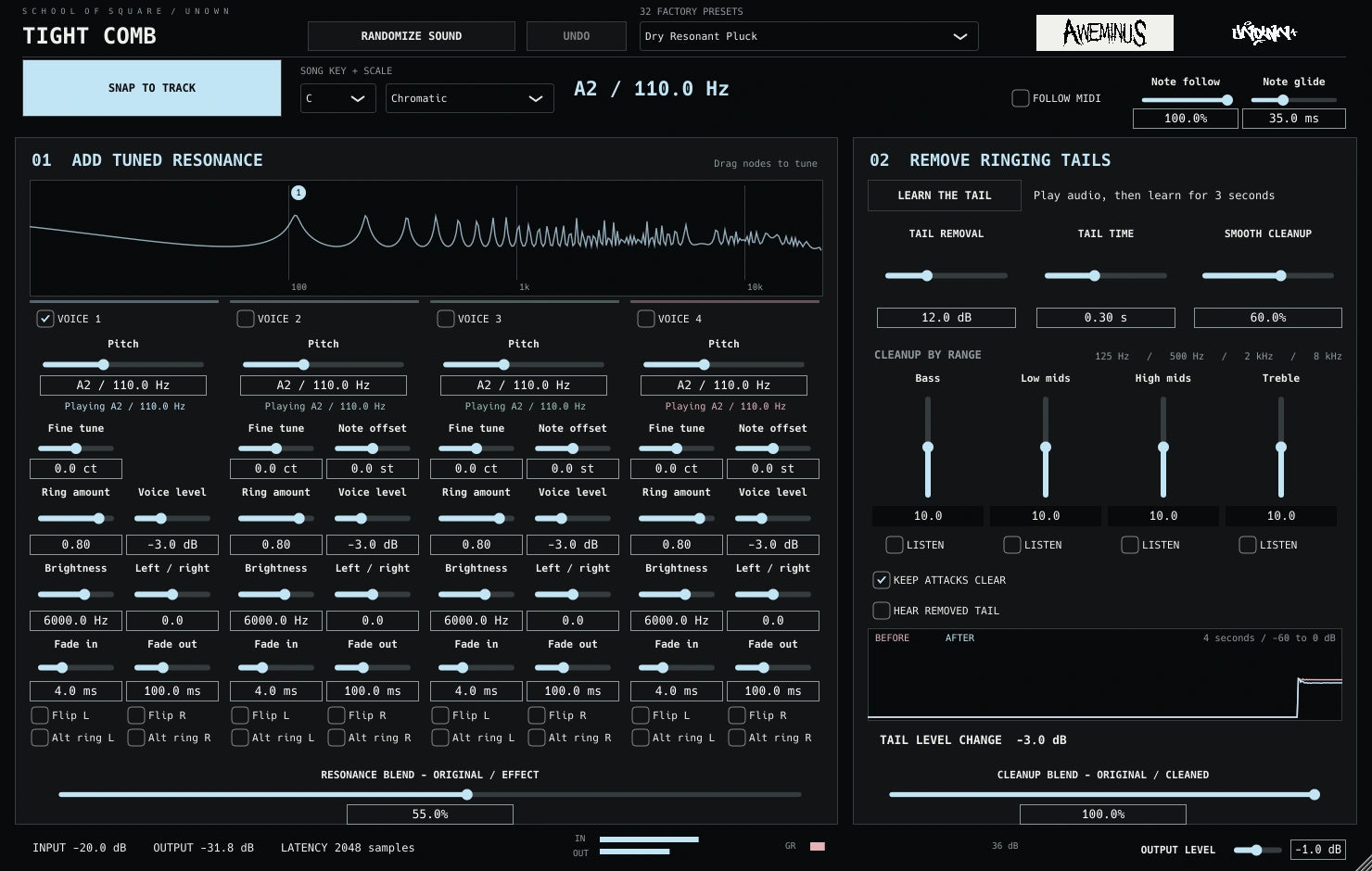The image size is (1372, 871).
Task: Enable Listen for Treble range
Action: tap(1248, 545)
